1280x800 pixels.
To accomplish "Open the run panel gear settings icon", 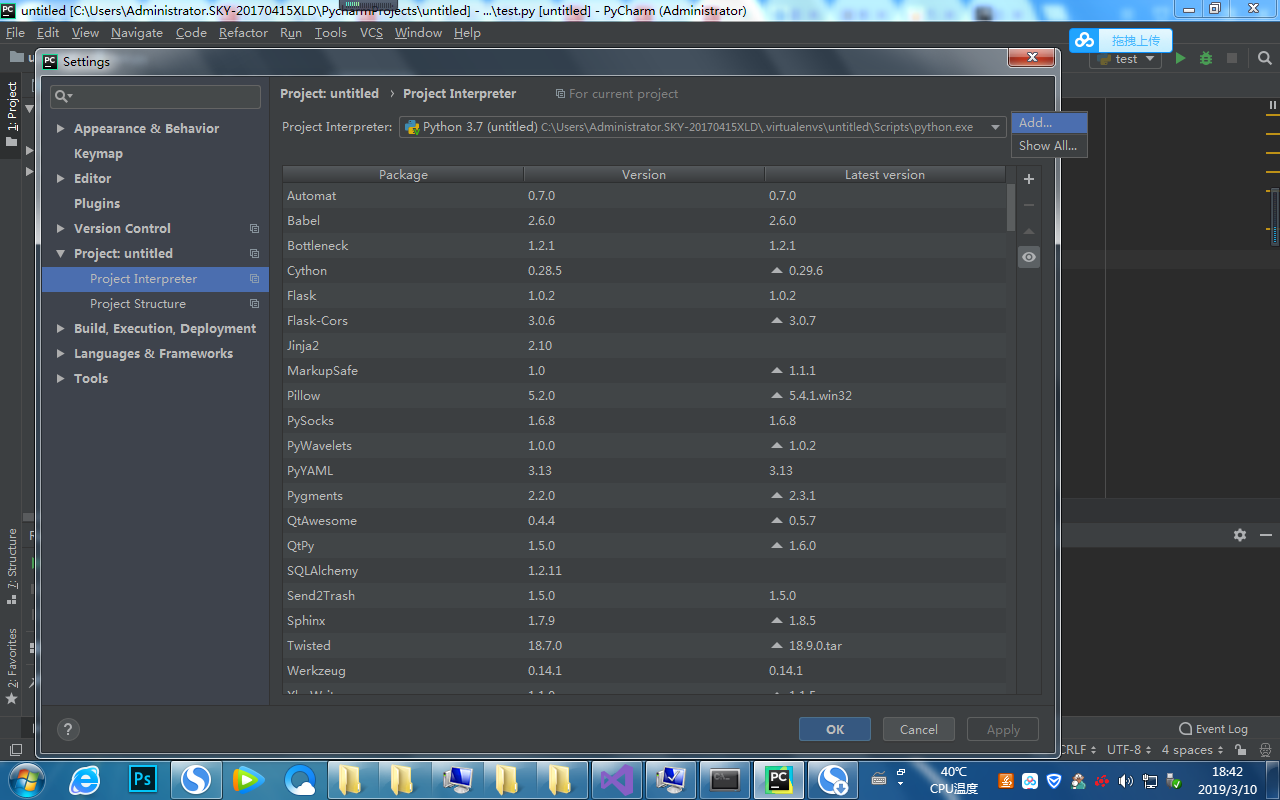I will 1240,535.
